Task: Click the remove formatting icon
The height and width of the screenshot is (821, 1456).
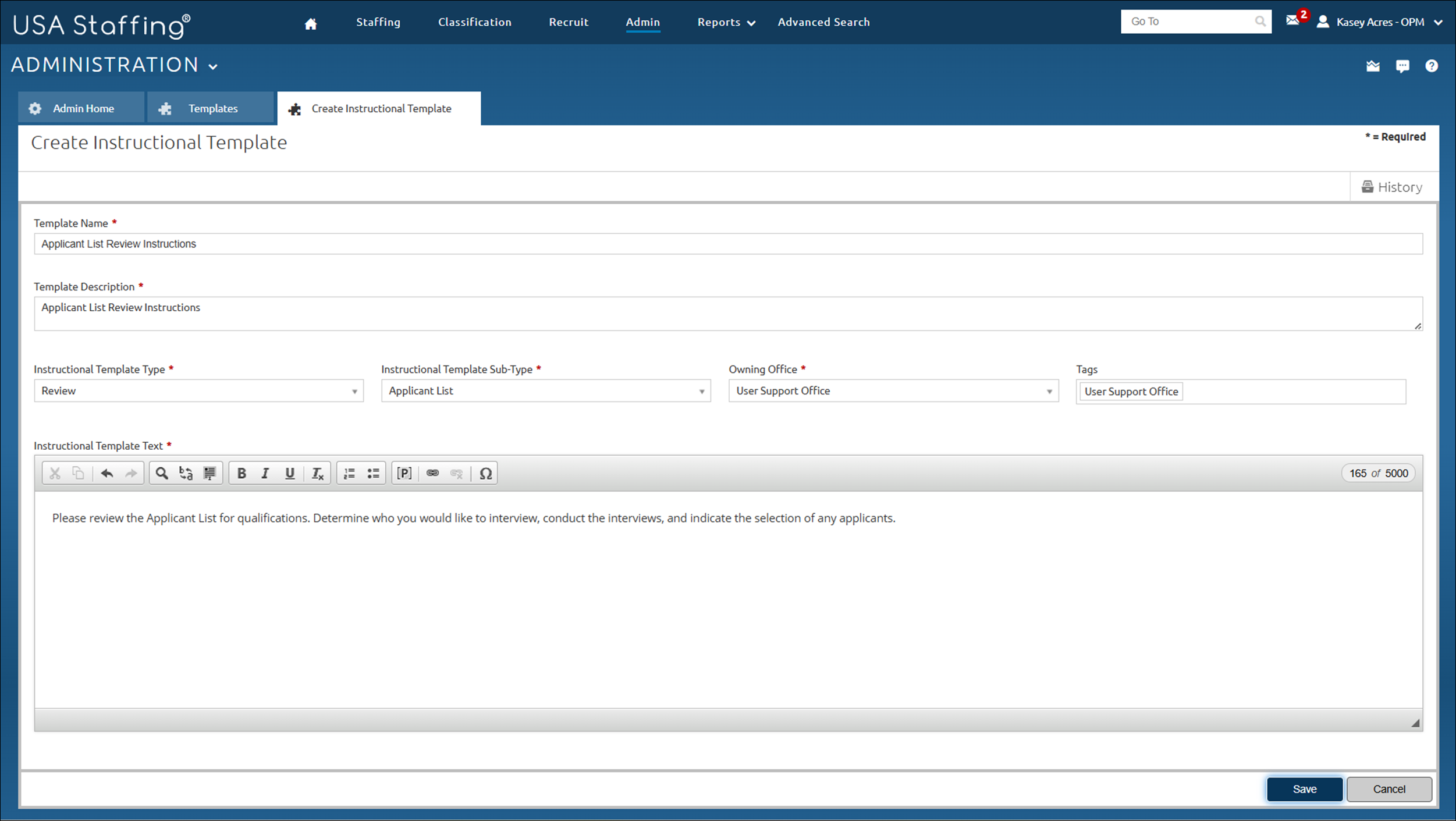Action: pyautogui.click(x=318, y=472)
